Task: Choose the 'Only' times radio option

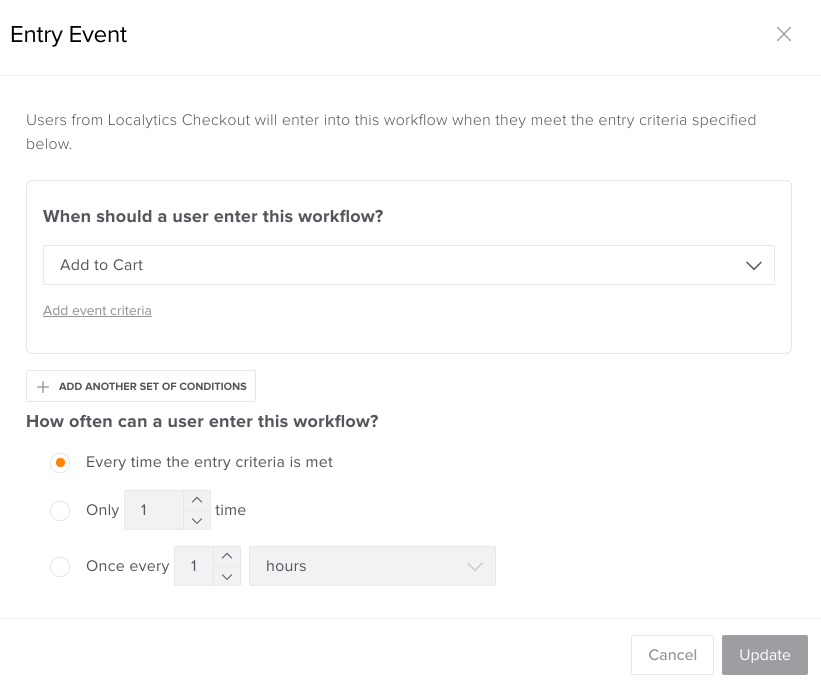Action: click(60, 511)
